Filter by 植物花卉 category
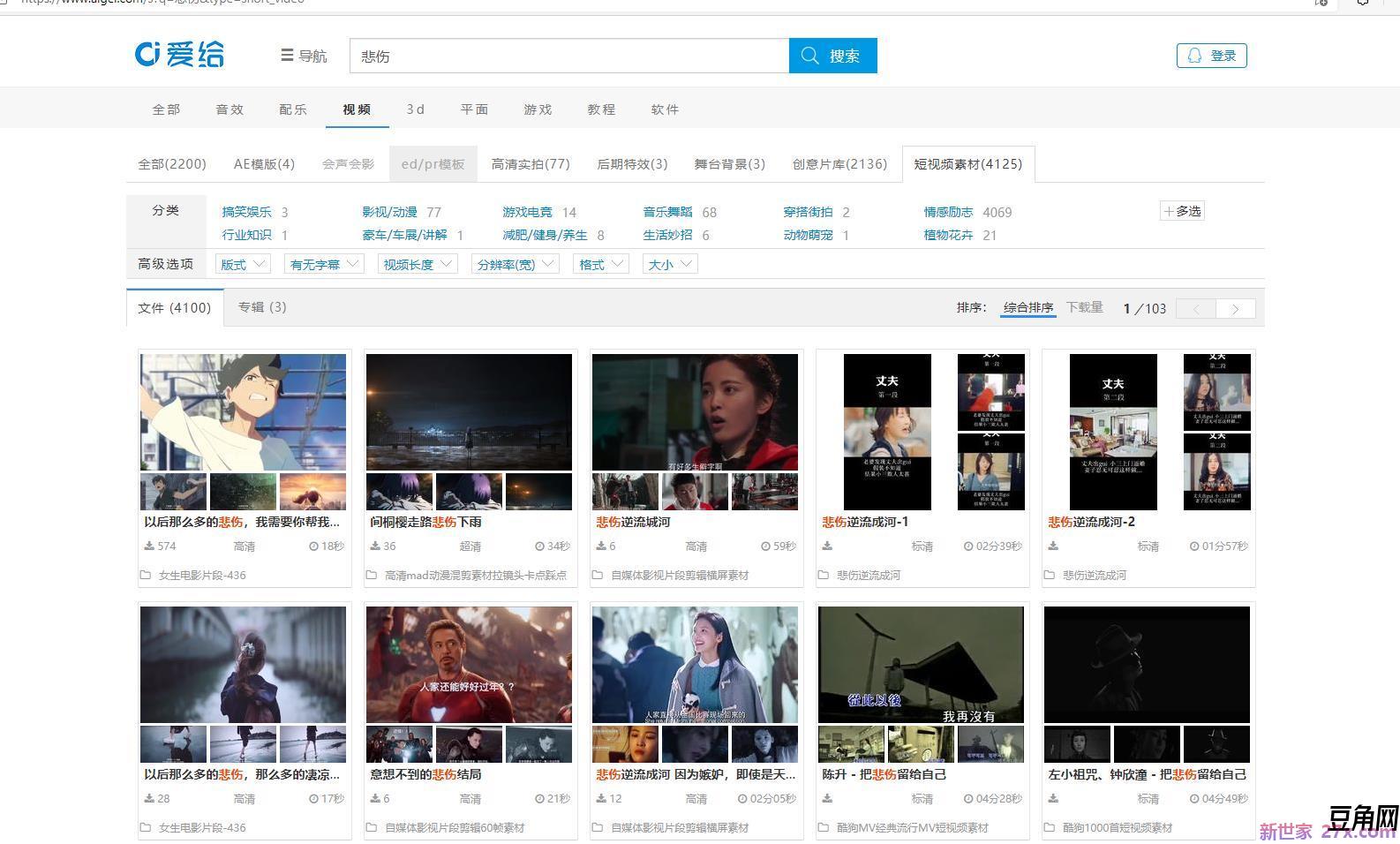 949,235
